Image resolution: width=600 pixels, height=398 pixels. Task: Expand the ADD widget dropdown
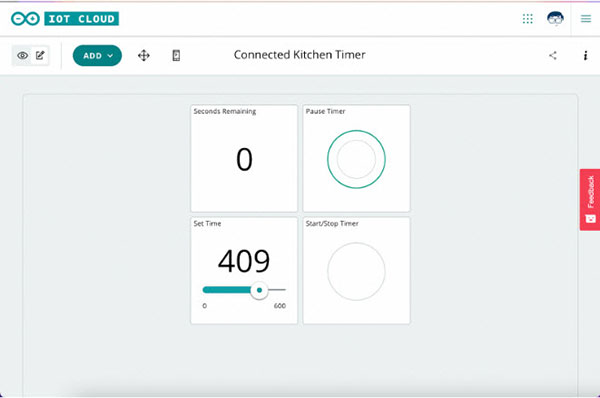[97, 55]
